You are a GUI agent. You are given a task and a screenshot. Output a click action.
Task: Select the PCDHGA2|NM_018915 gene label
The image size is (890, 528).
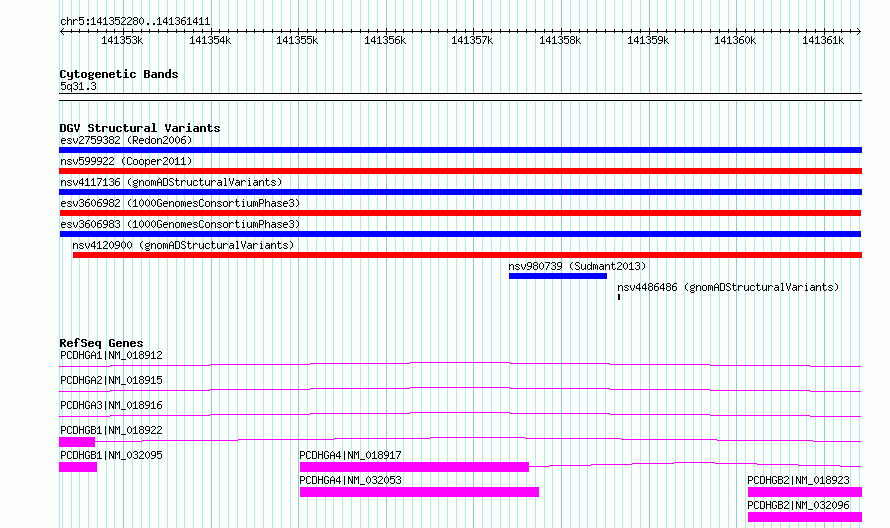111,380
